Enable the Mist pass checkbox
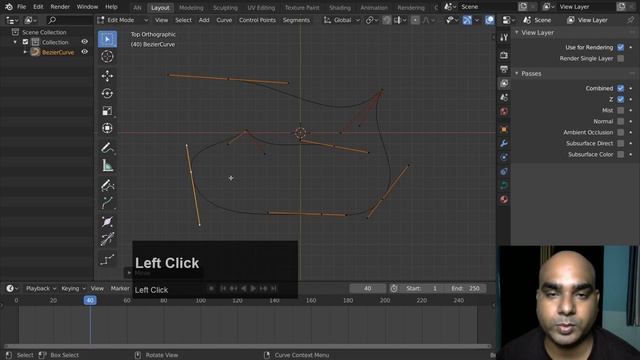 point(620,110)
